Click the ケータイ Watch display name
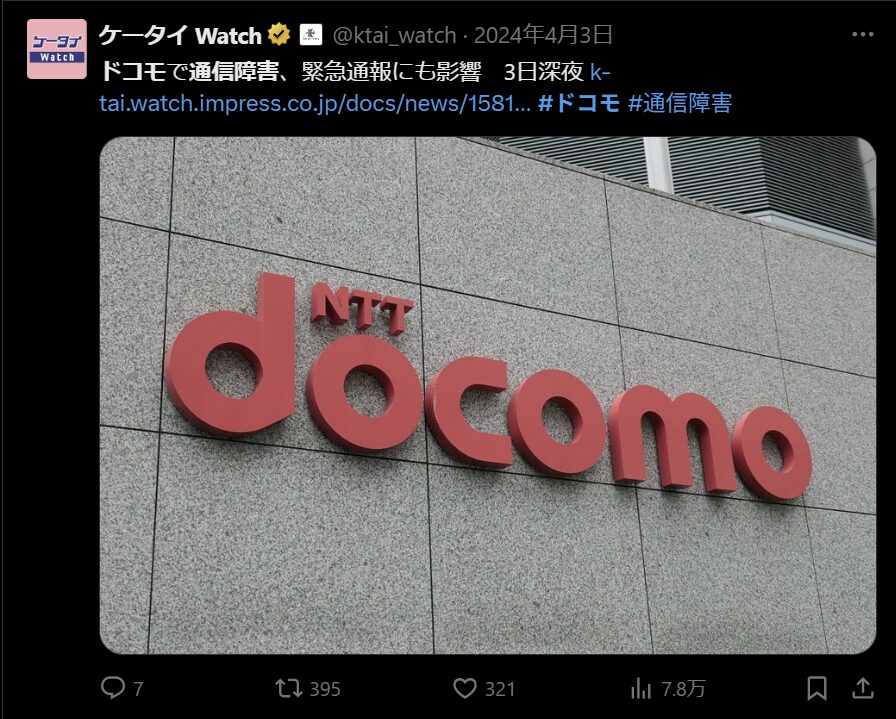This screenshot has height=719, width=896. tap(180, 35)
